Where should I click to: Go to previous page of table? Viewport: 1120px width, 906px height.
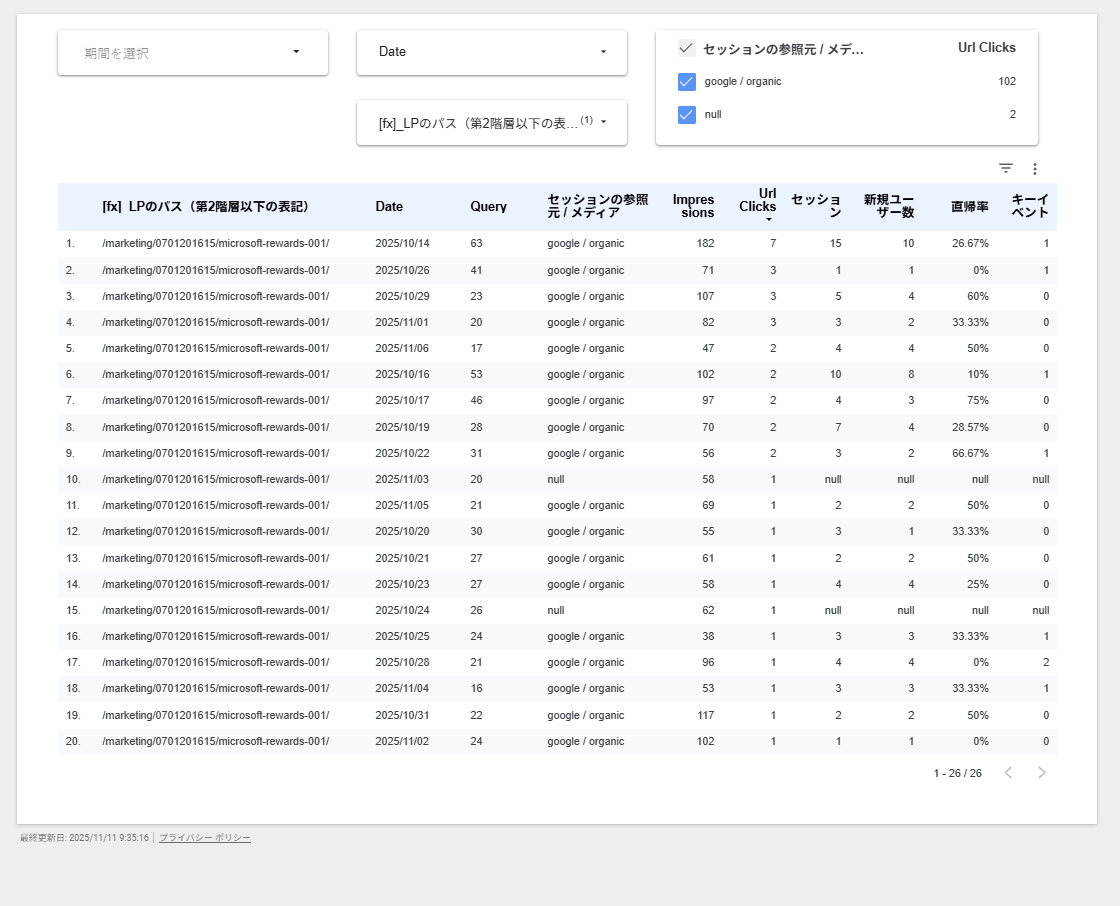(x=1008, y=773)
